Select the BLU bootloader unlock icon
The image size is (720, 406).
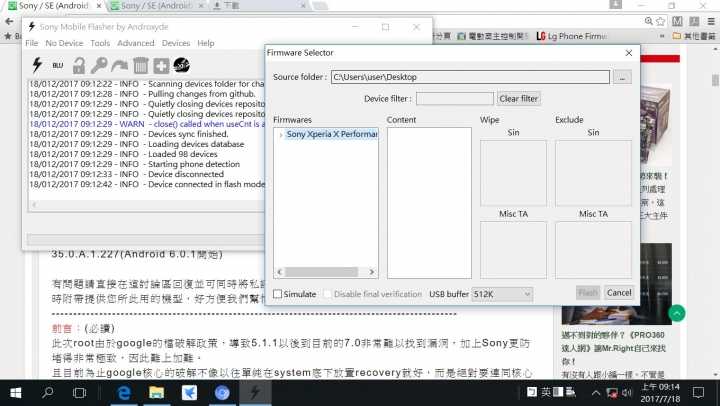point(58,65)
